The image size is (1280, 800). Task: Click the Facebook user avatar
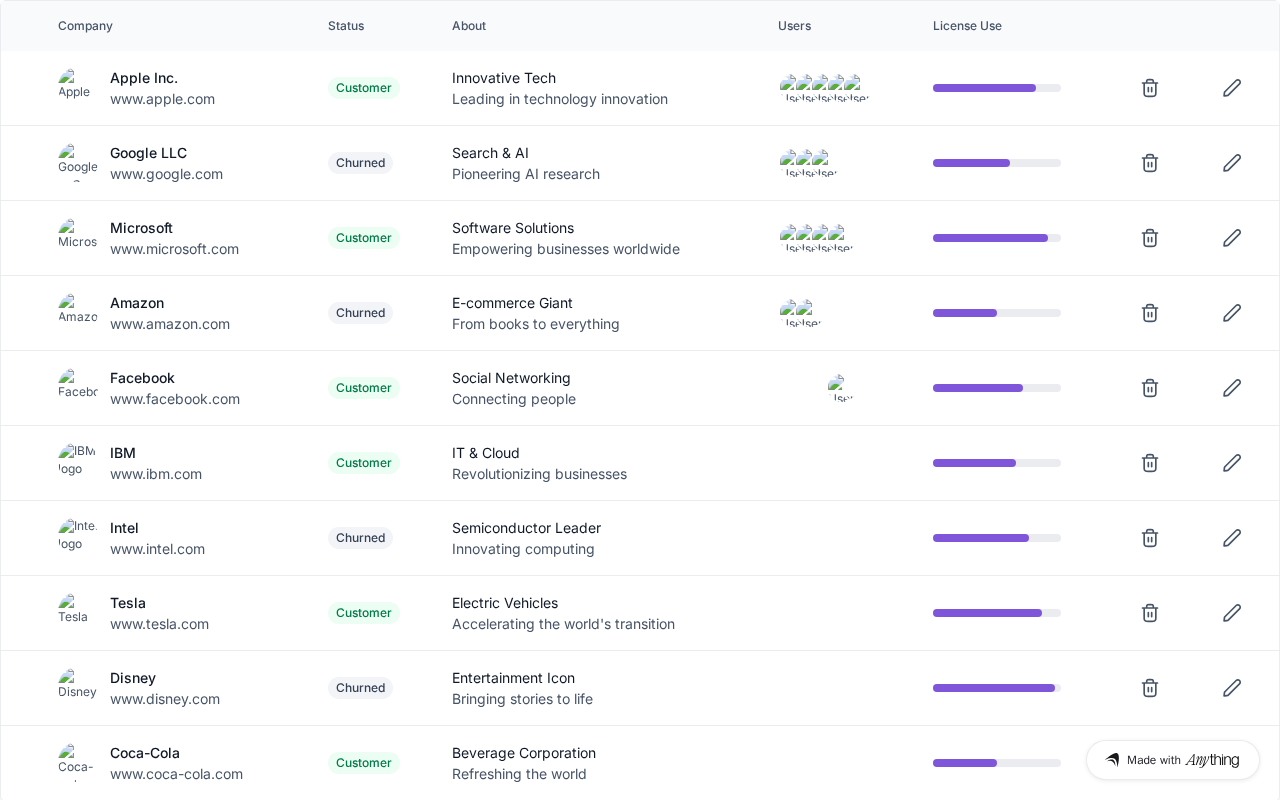point(840,388)
